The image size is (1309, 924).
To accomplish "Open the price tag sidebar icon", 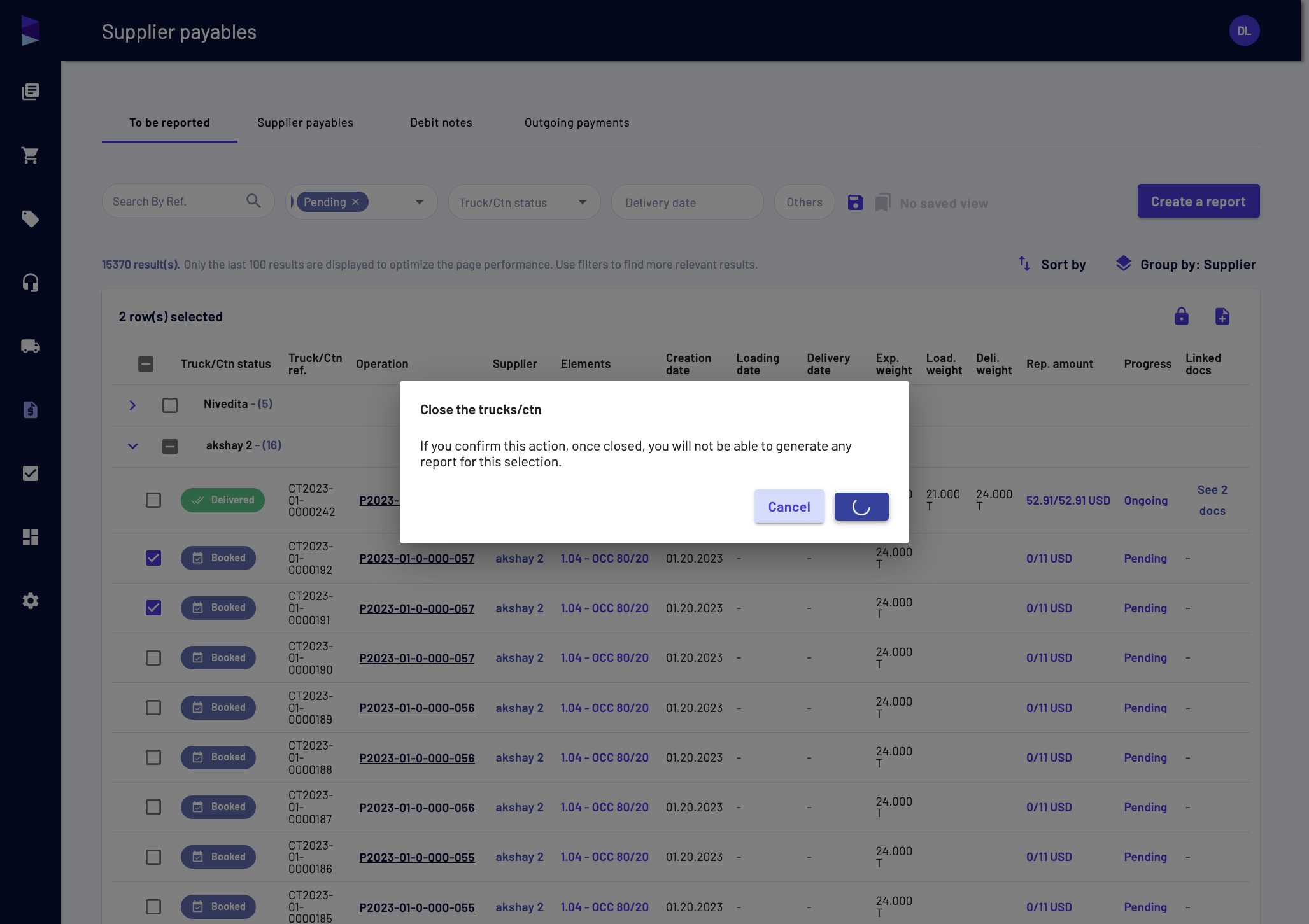I will (x=31, y=219).
